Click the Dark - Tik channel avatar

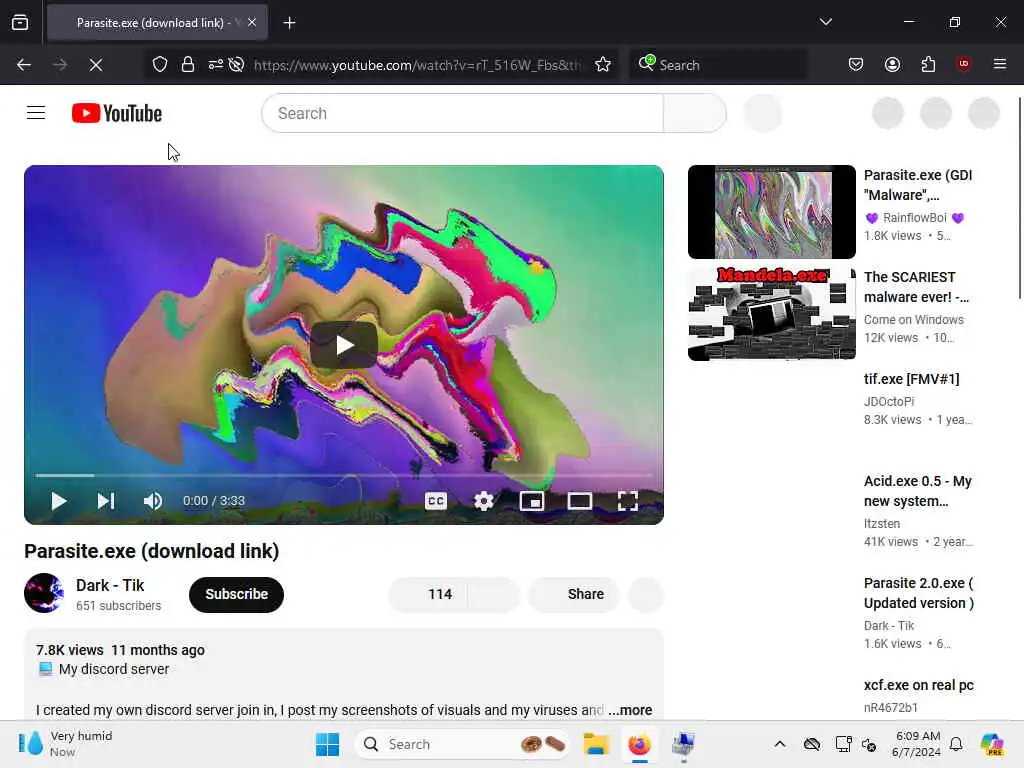pos(44,593)
